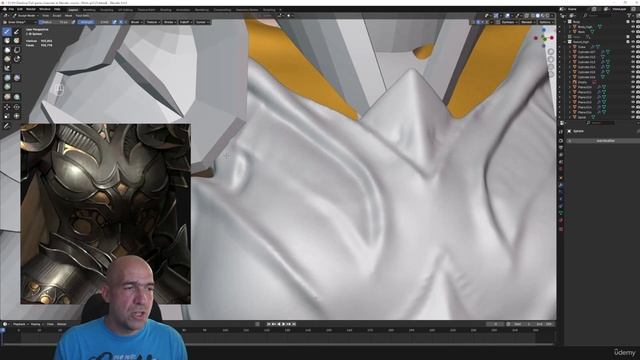Image resolution: width=640 pixels, height=360 pixels.
Task: Open the Options dropdown in viewport header
Action: pyautogui.click(x=546, y=22)
